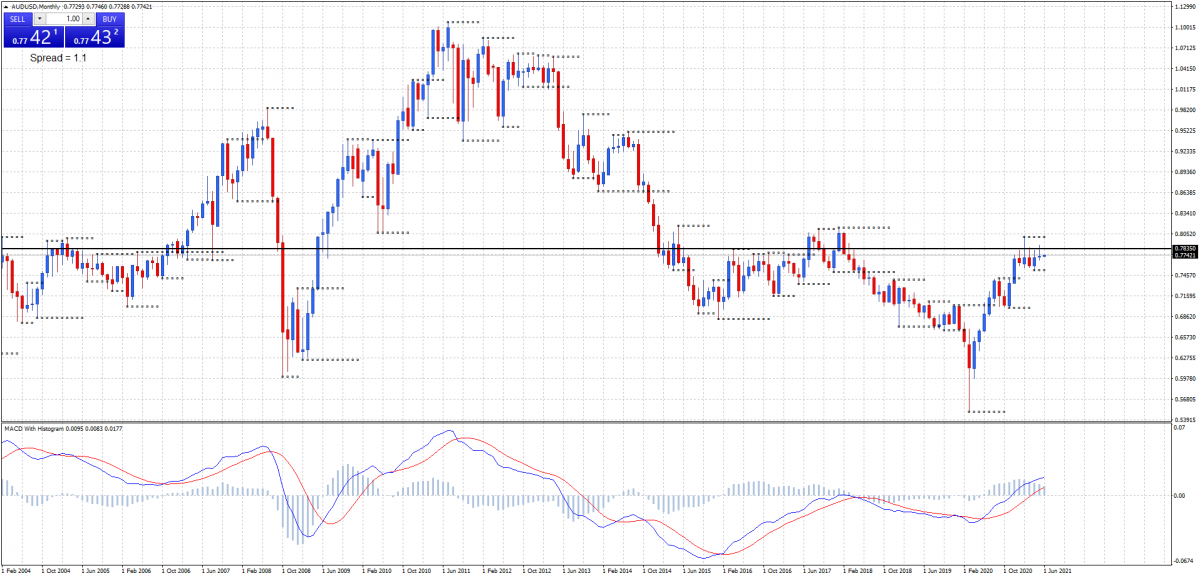Viewport: 1200px width, 578px height.
Task: Click the BUY button in trading panel
Action: pos(109,19)
